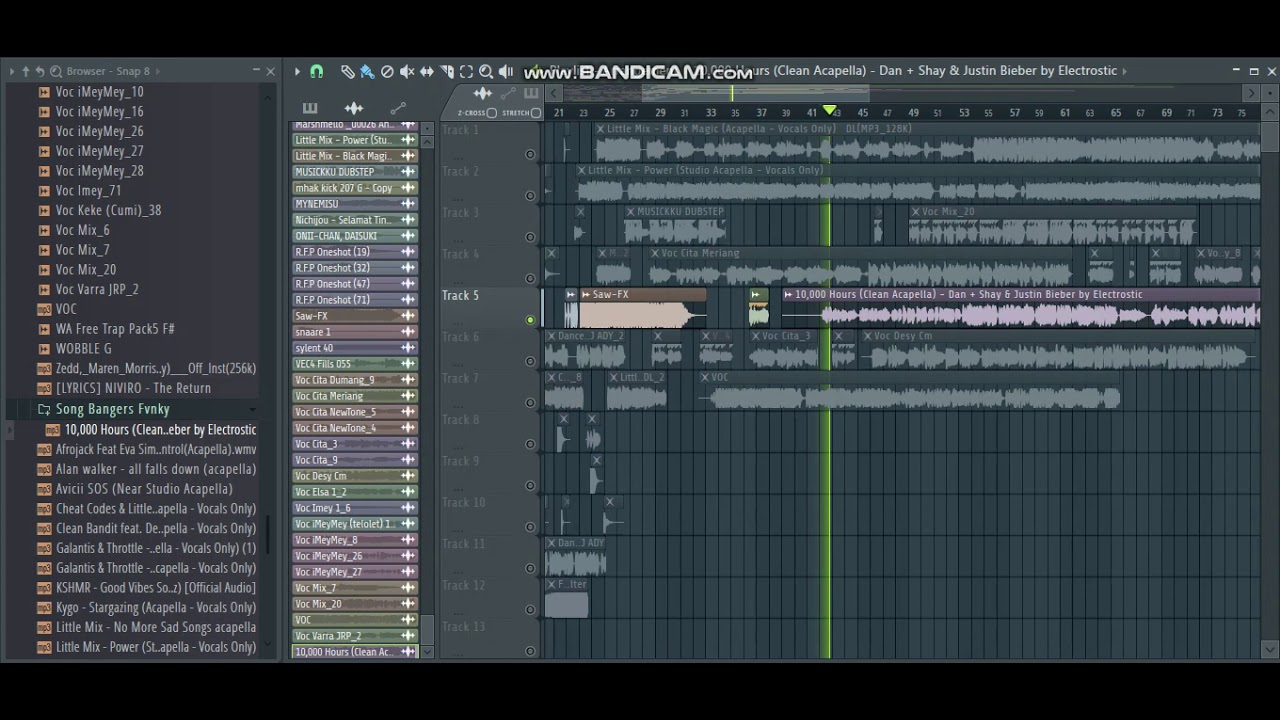Click the move icon beside Voc Mix_20 in picker
The height and width of the screenshot is (720, 1280).
point(408,604)
